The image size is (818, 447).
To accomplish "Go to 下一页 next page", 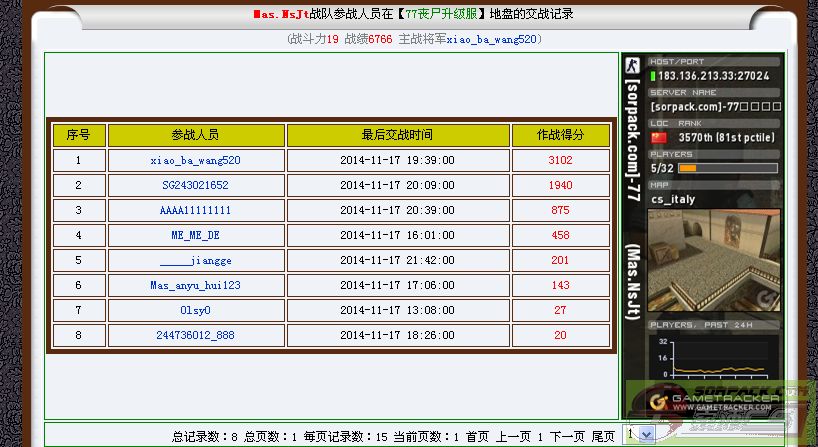I will (x=567, y=437).
